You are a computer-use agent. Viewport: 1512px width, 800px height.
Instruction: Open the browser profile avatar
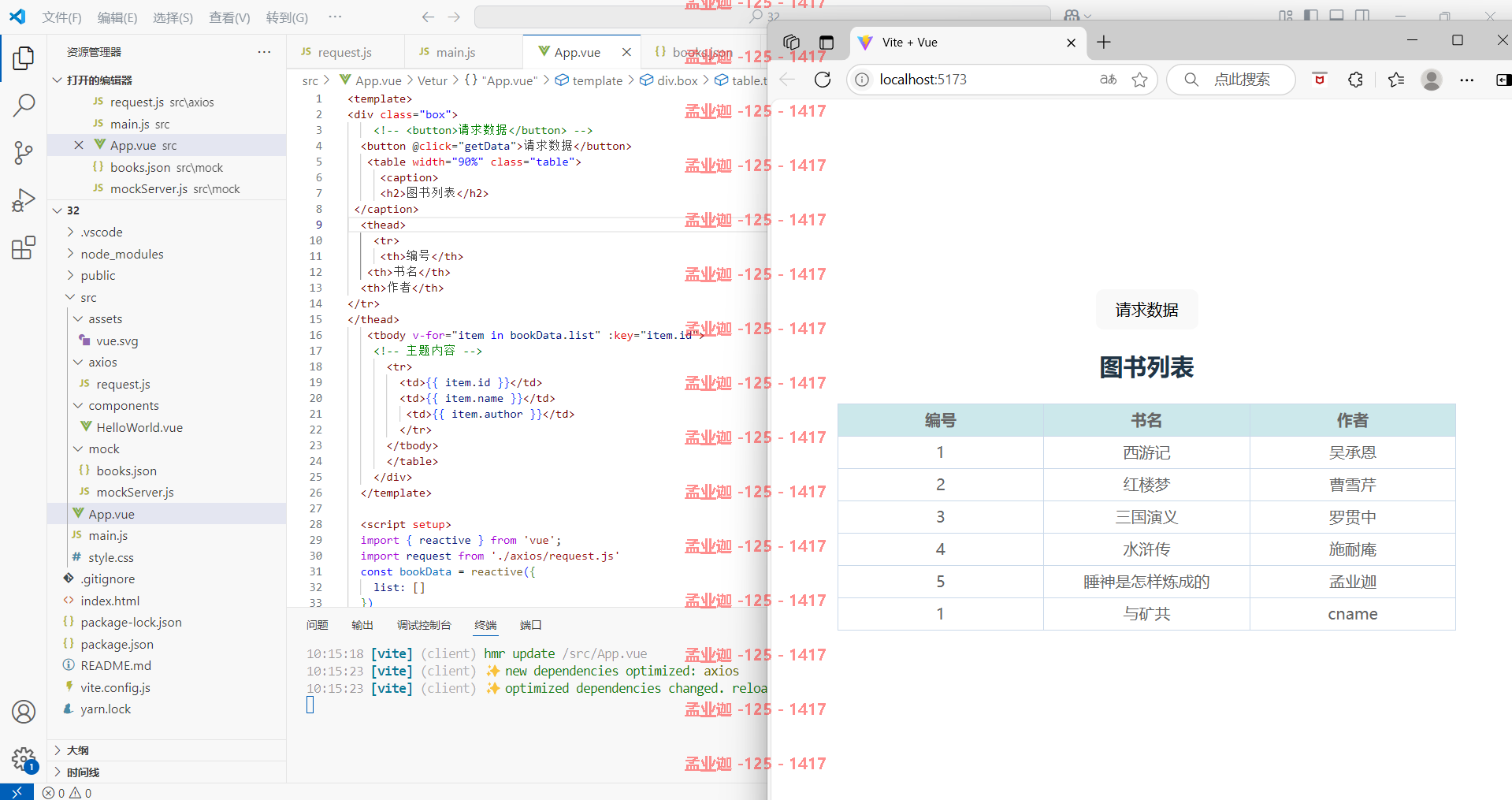(1432, 80)
